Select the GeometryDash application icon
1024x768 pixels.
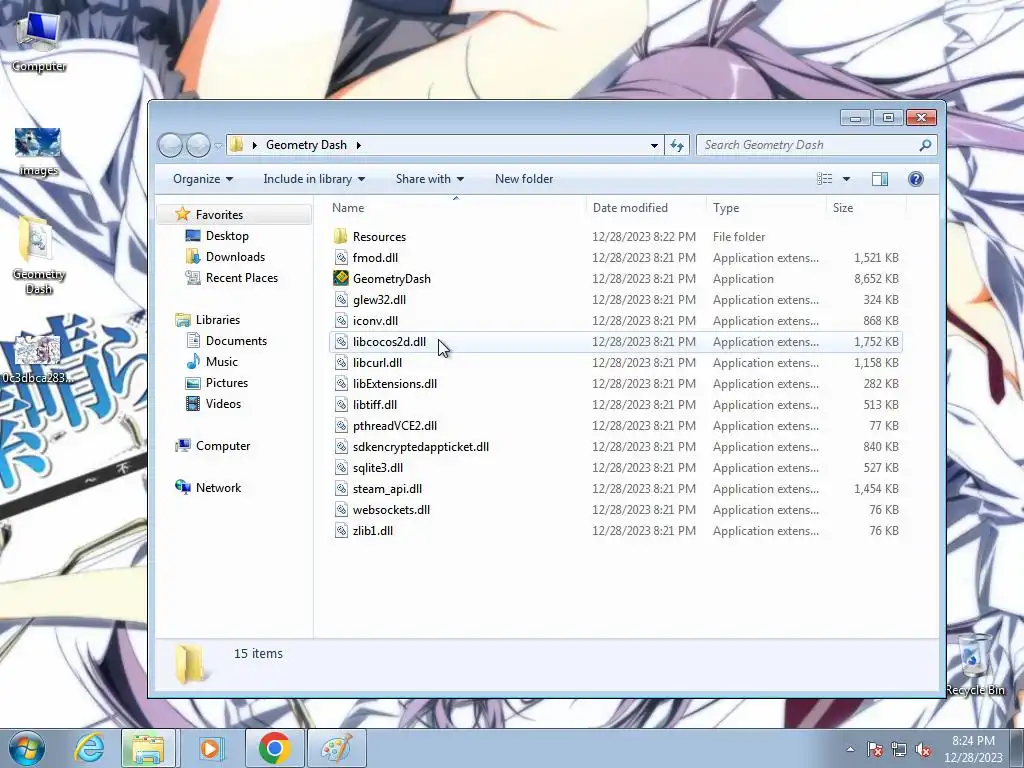pyautogui.click(x=341, y=278)
